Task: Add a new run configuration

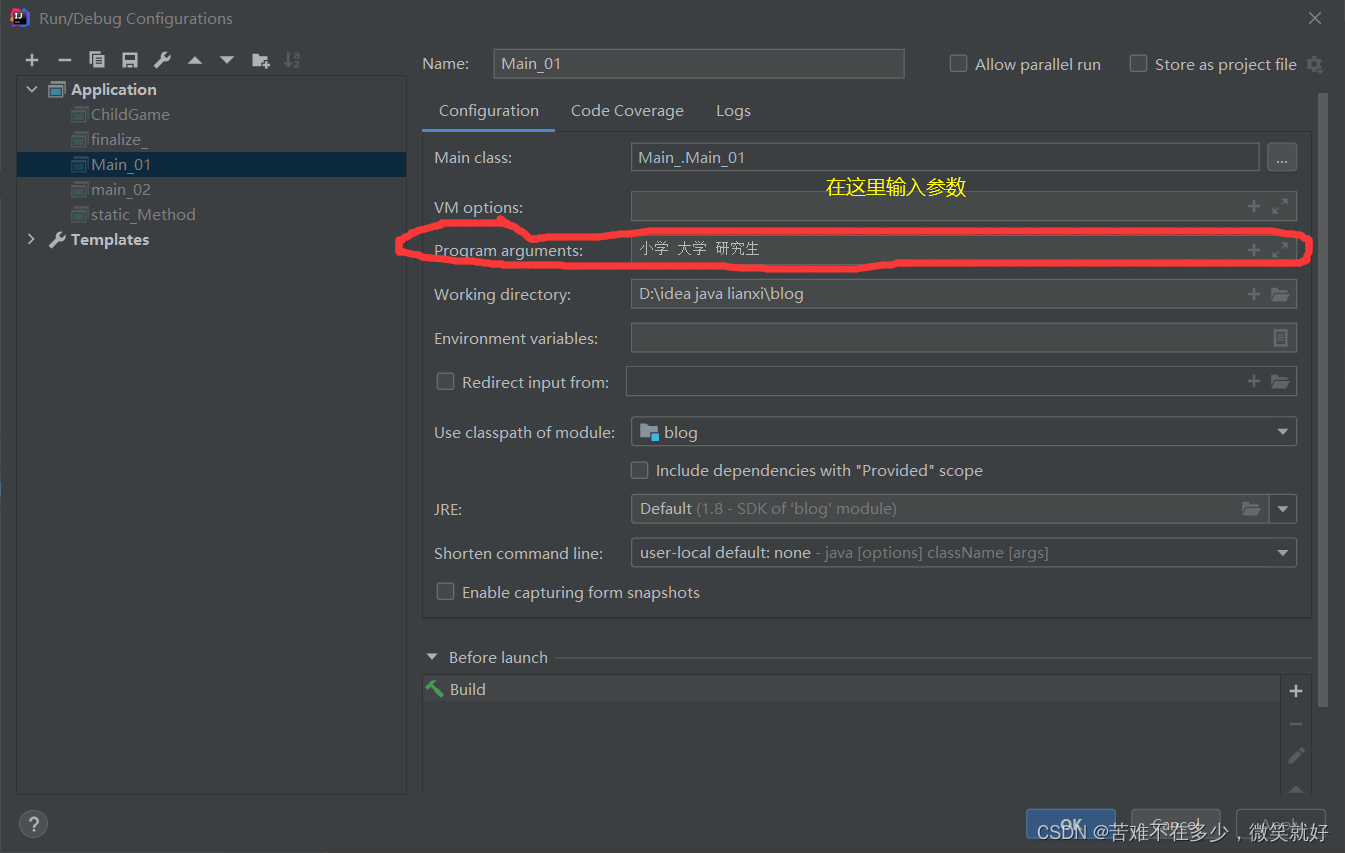Action: (31, 59)
